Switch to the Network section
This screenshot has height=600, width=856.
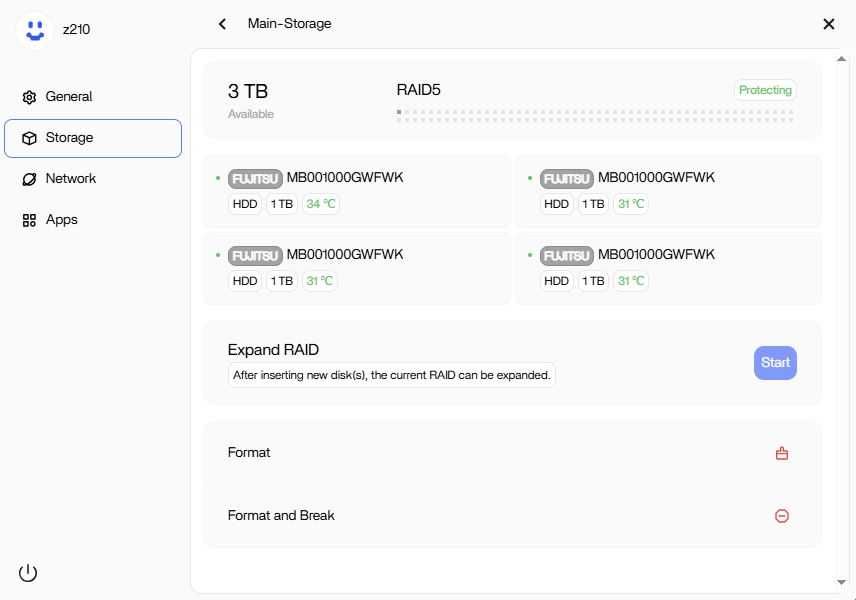pyautogui.click(x=70, y=179)
